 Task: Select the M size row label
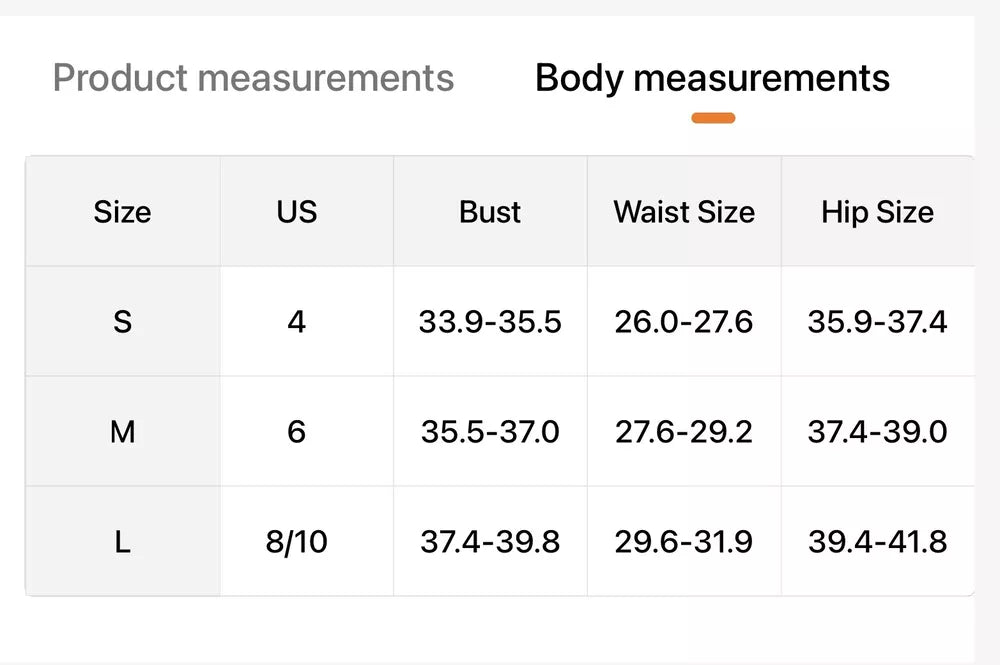click(122, 432)
